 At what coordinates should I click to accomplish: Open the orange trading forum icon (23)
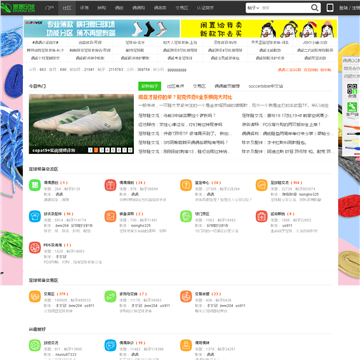coord(186,296)
